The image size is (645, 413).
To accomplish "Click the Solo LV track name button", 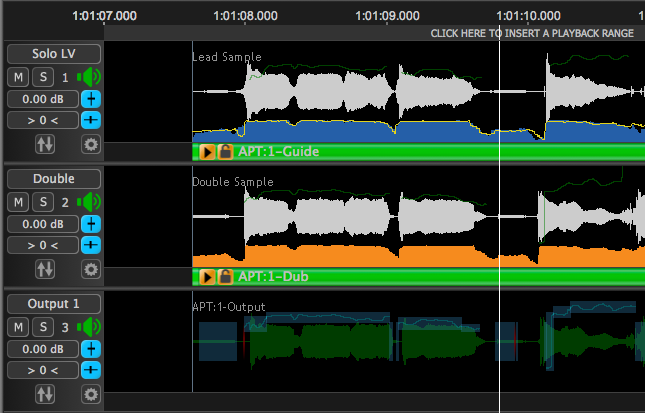I will 54,54.
